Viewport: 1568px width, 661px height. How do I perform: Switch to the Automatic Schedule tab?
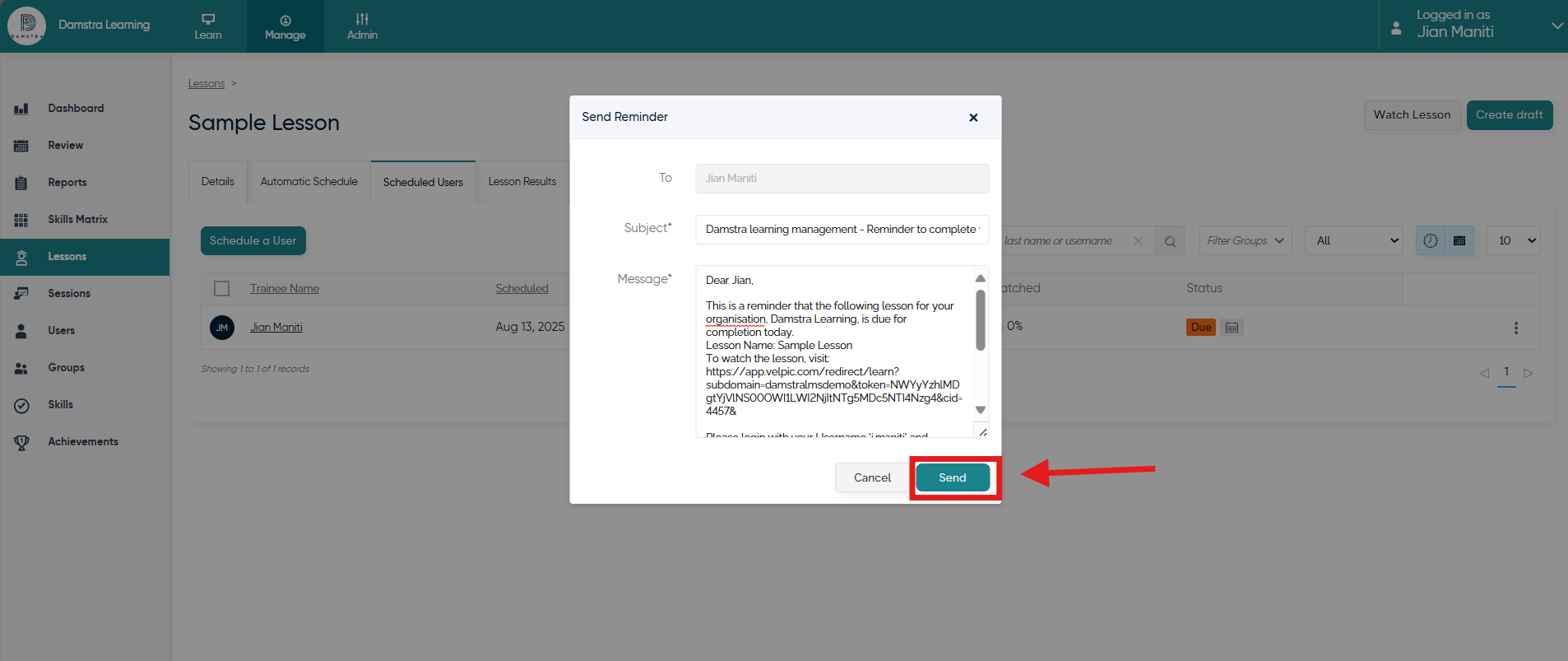tap(309, 182)
